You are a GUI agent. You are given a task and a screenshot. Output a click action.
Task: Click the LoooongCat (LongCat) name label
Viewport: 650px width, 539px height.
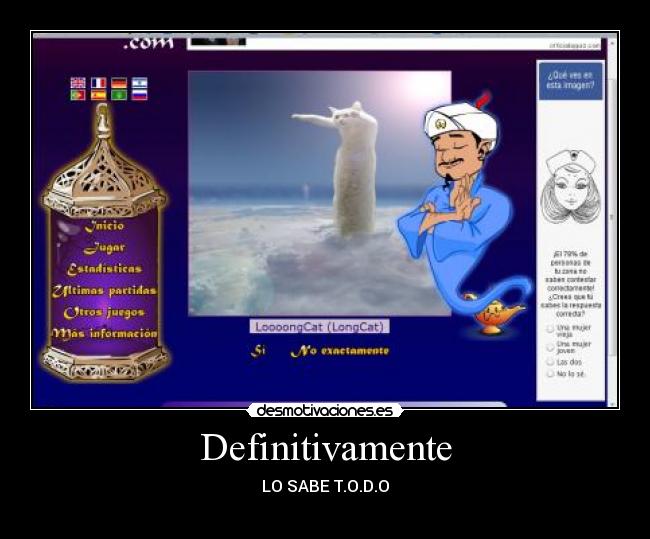[x=320, y=327]
